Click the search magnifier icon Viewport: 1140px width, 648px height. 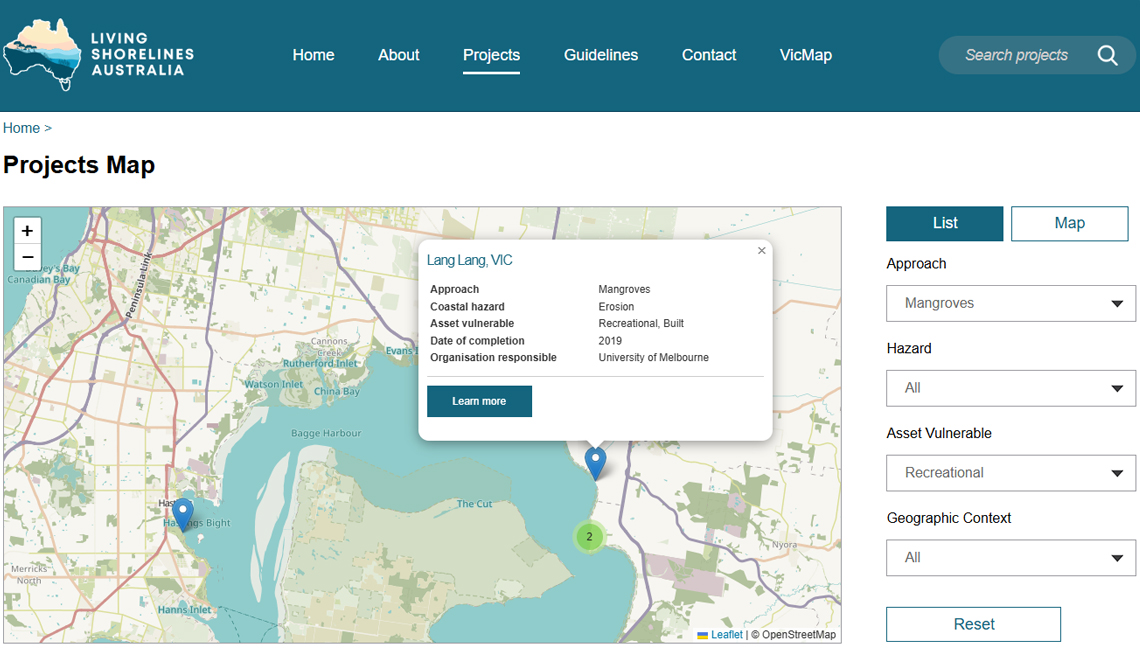(x=1107, y=55)
